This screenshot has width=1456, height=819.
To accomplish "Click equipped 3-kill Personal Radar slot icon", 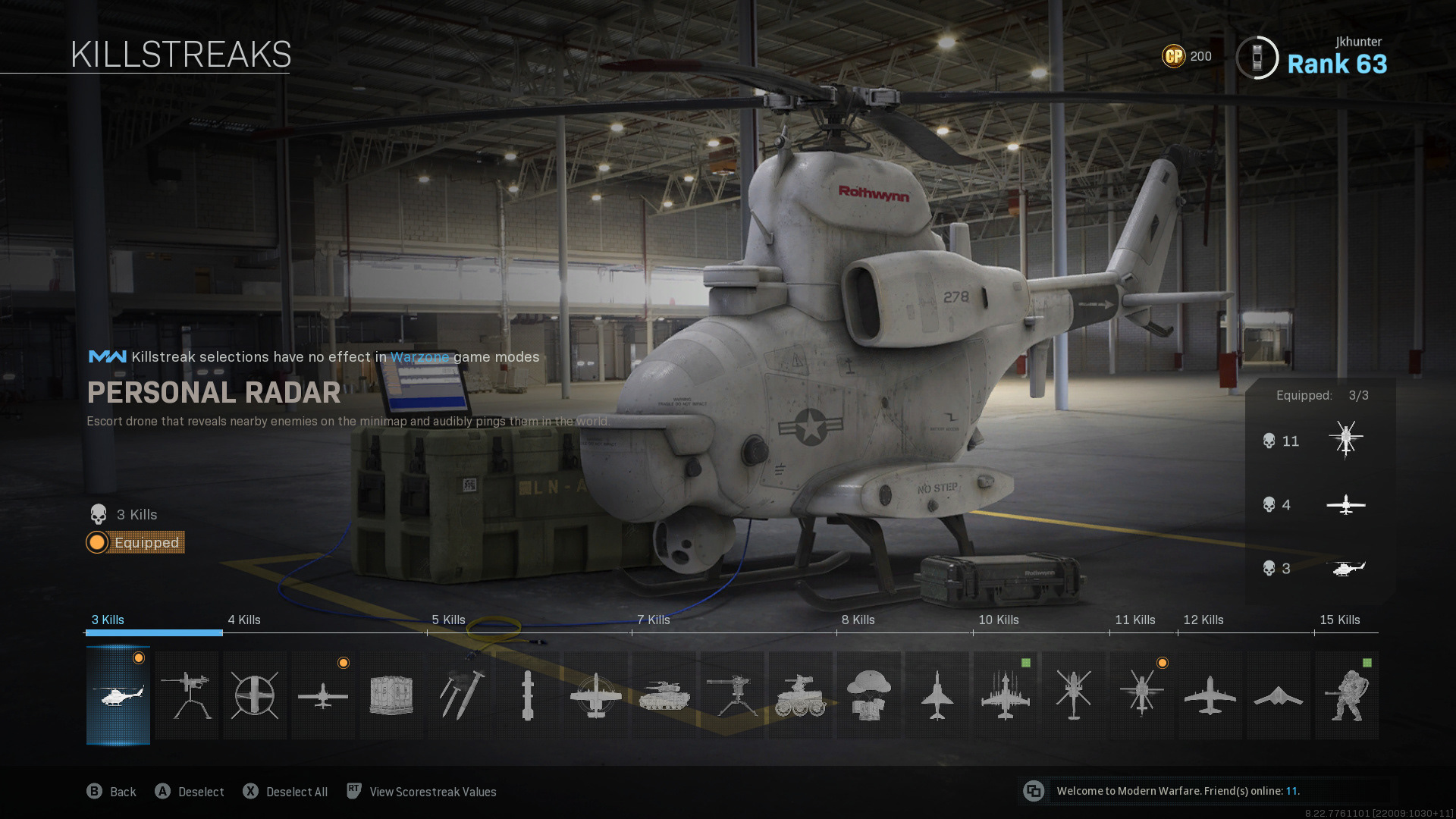I will pyautogui.click(x=1346, y=568).
